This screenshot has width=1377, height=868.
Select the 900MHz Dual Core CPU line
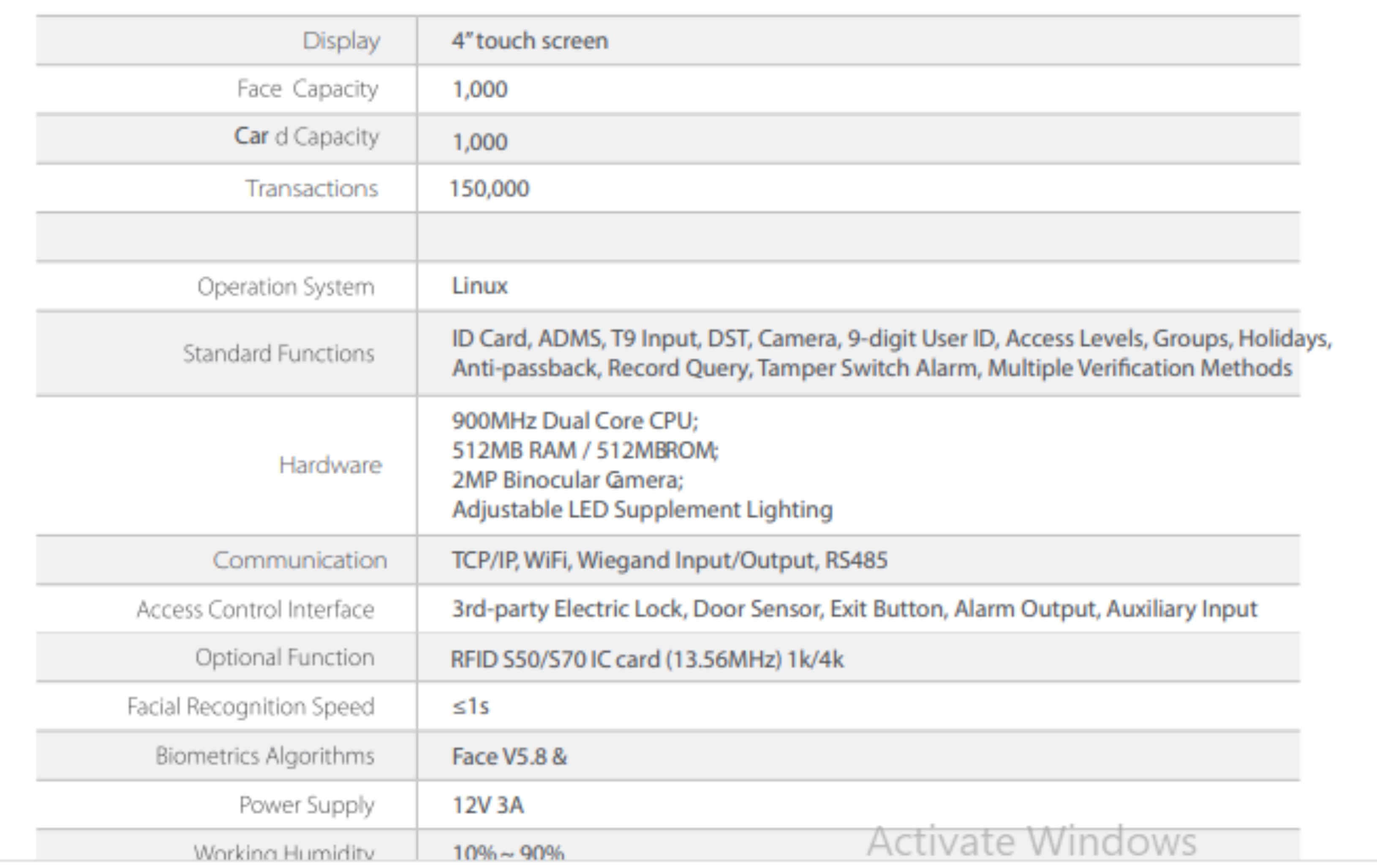click(x=575, y=422)
